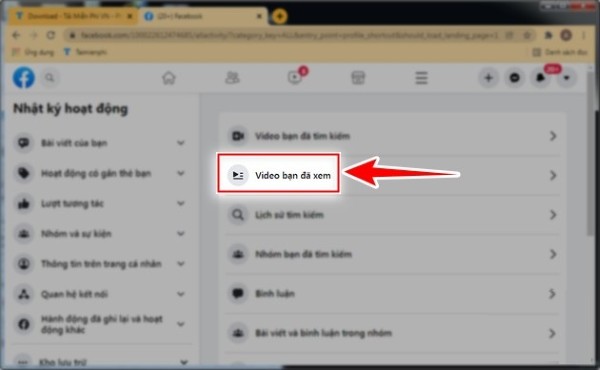Click the group icon for Nhóm và sự kiện
This screenshot has height=370, width=600.
point(24,234)
